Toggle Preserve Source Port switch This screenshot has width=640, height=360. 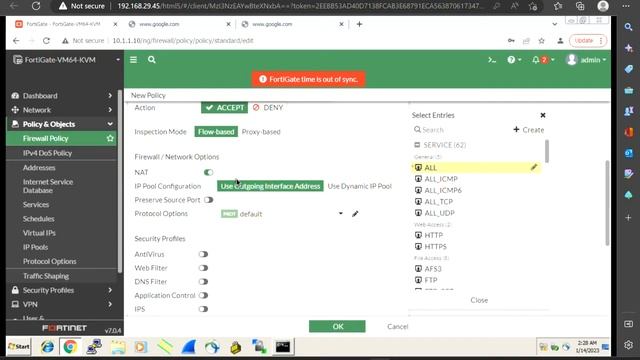[208, 200]
